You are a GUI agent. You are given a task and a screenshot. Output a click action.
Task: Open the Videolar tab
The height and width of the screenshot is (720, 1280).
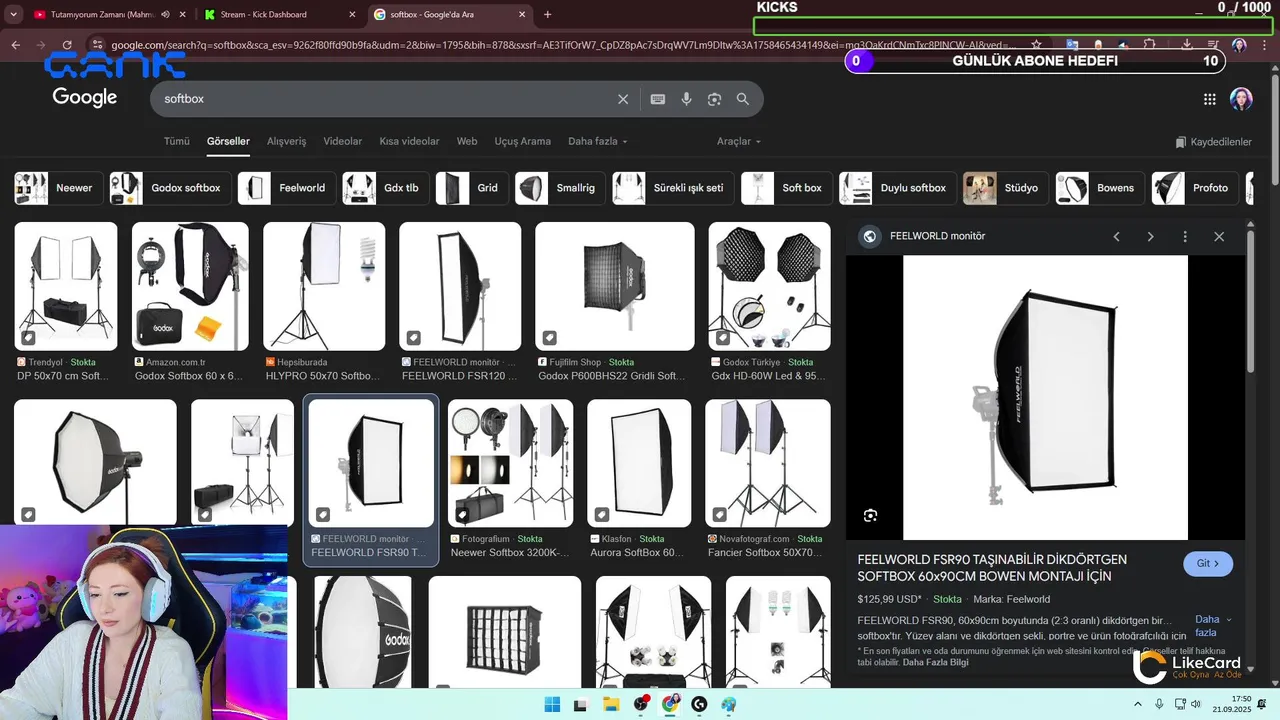[343, 141]
